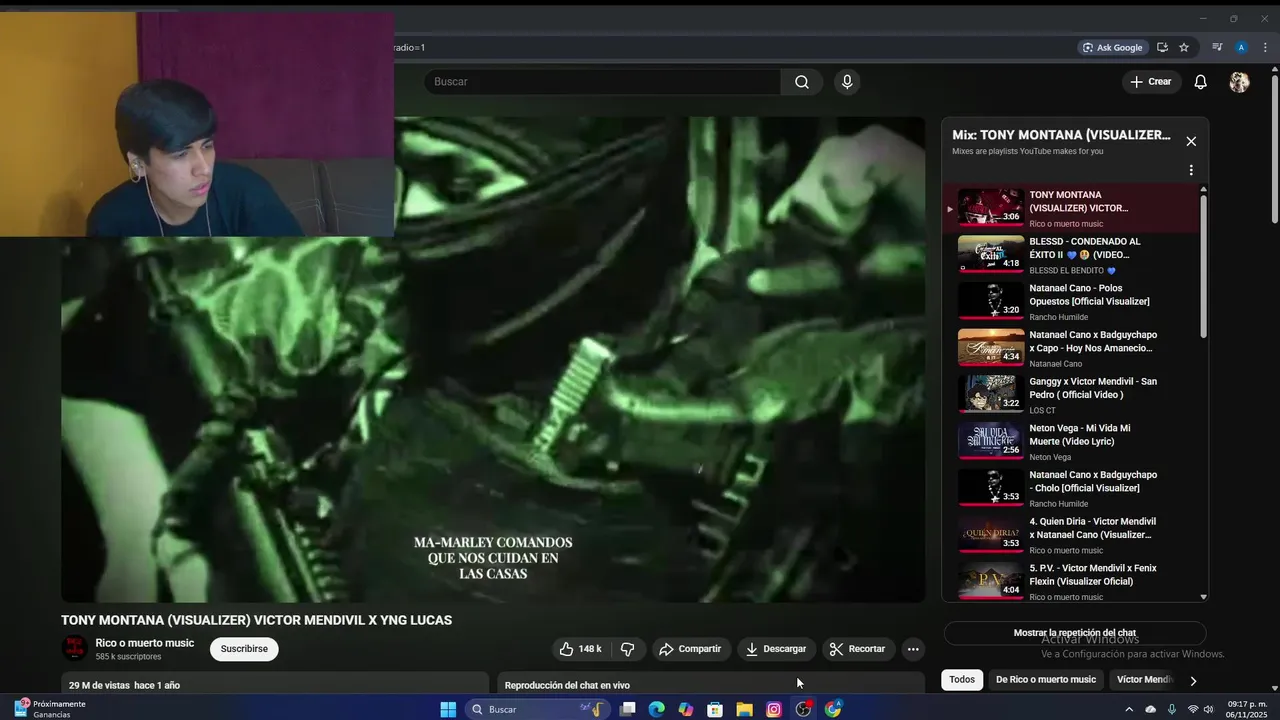Open the volume speaker tray icon
1280x720 pixels.
pos(1209,709)
